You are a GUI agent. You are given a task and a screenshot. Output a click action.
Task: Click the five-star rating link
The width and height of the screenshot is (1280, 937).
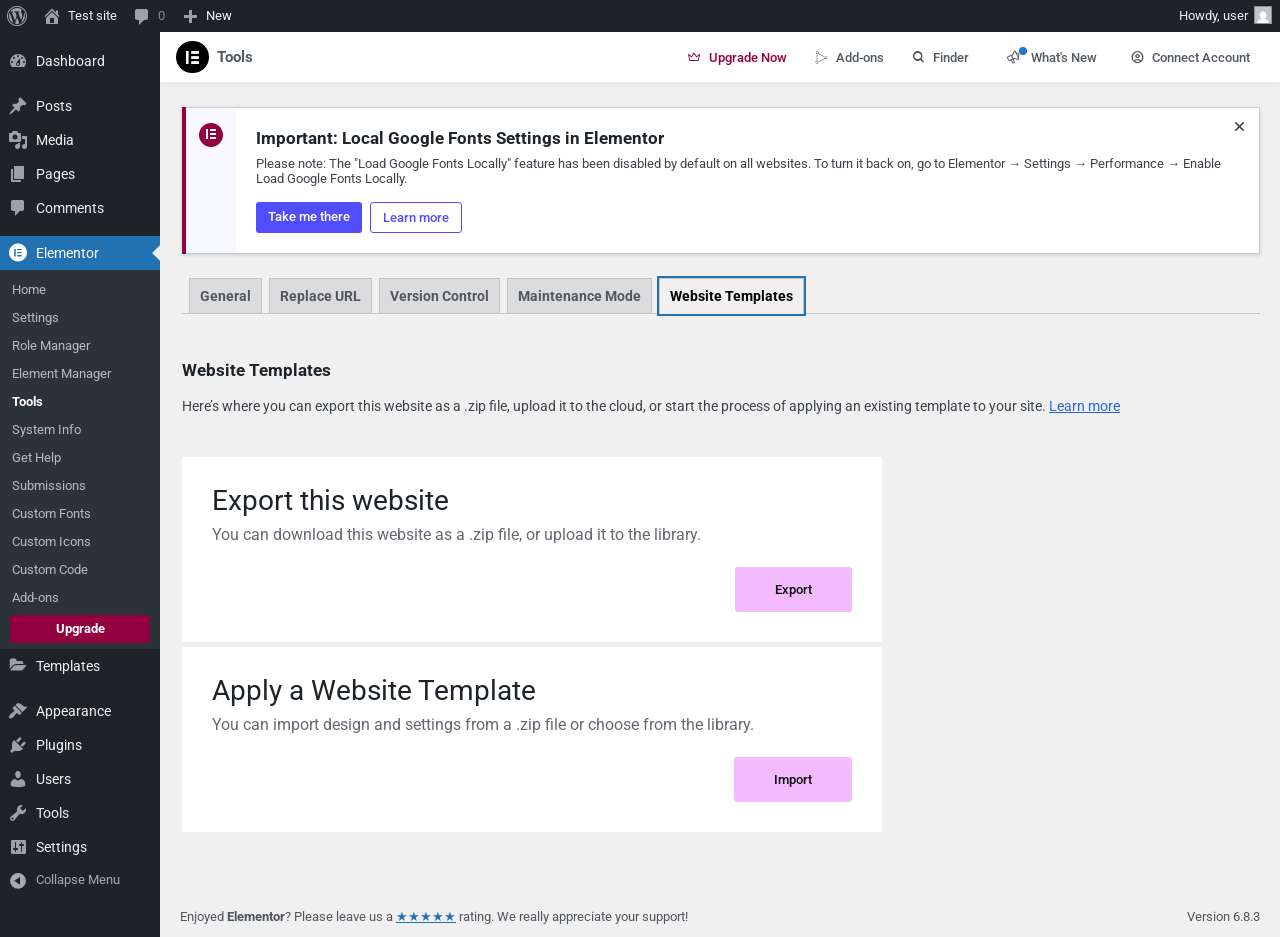point(426,917)
